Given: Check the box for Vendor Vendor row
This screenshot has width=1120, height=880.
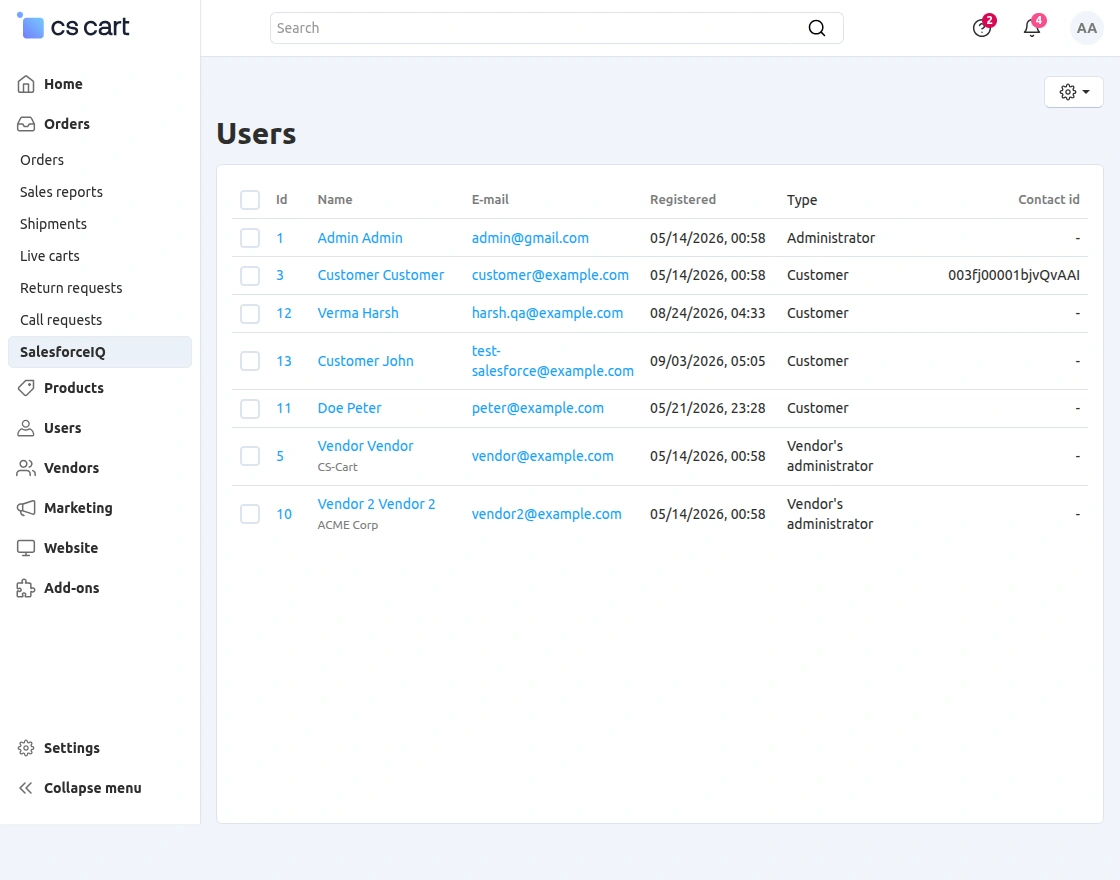Looking at the screenshot, I should pos(250,456).
